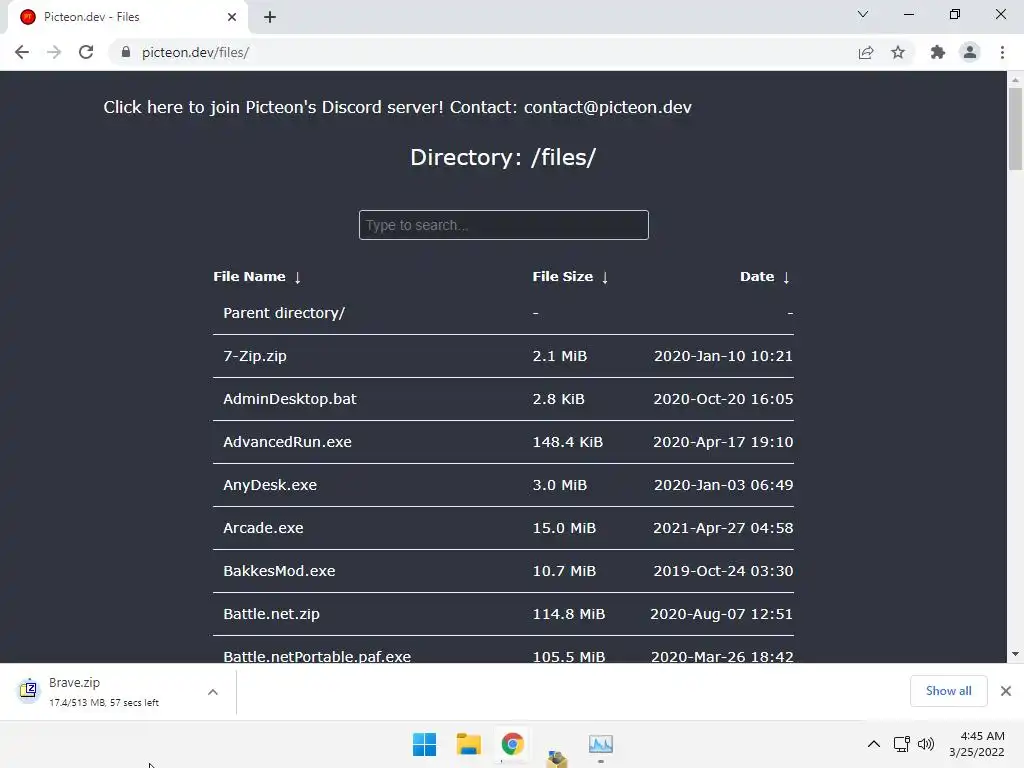
Task: Open the performance monitor taskbar app
Action: pyautogui.click(x=600, y=744)
